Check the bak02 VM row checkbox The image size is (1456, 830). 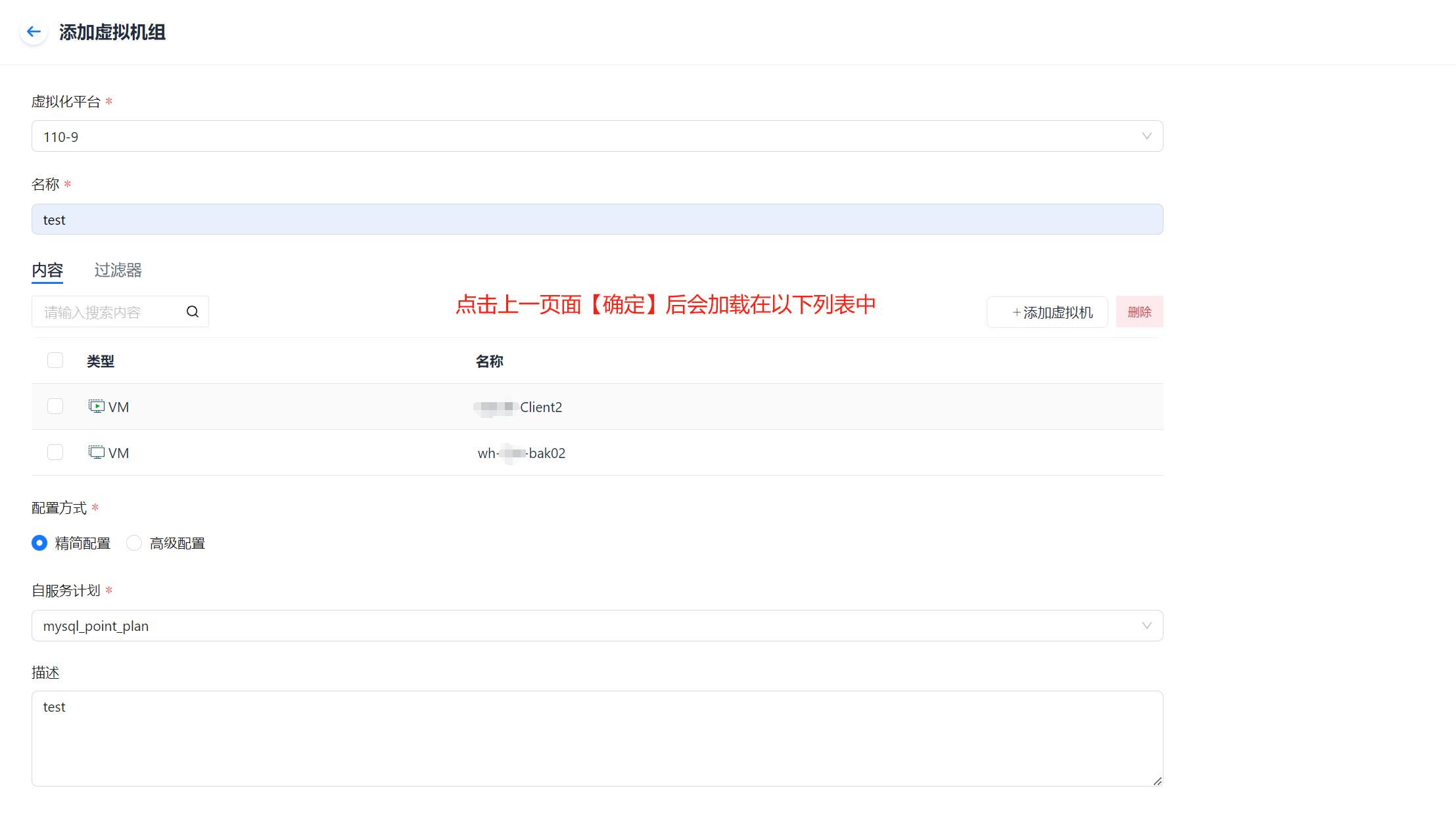(55, 452)
